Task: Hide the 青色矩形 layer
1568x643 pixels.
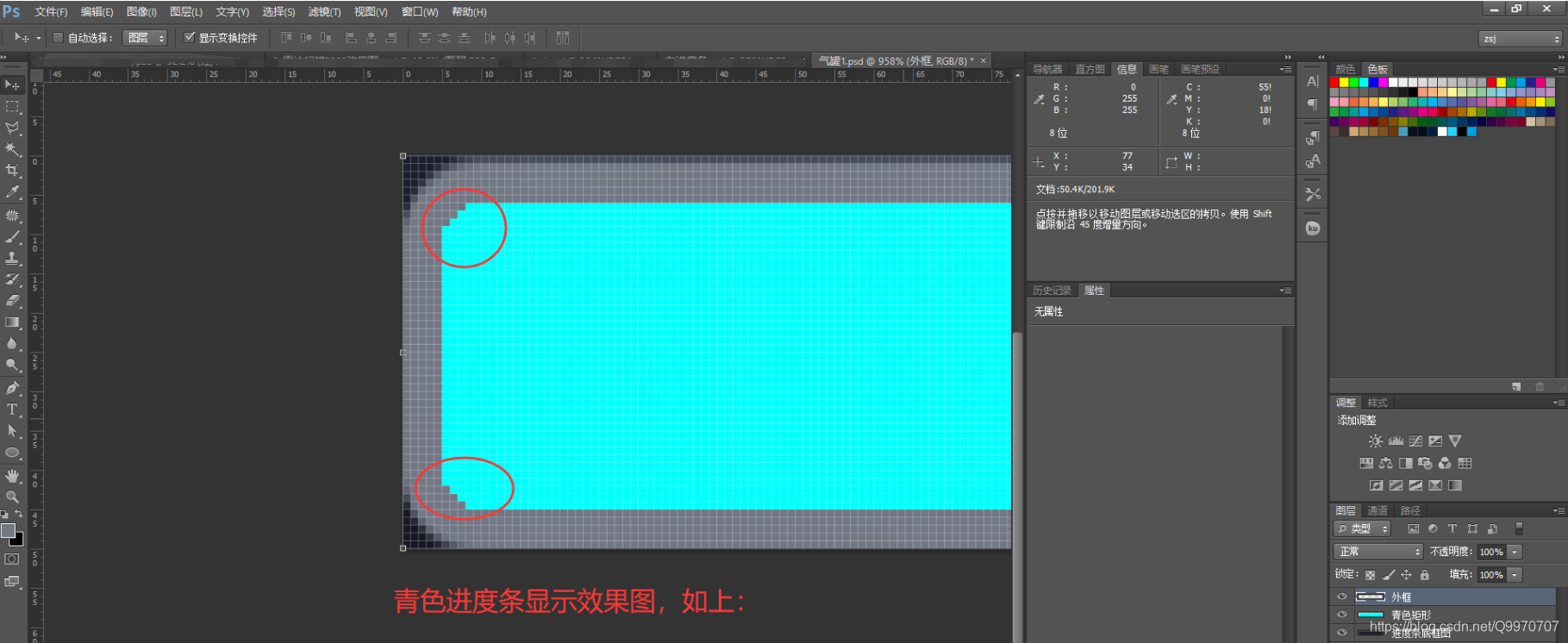Action: (x=1341, y=615)
